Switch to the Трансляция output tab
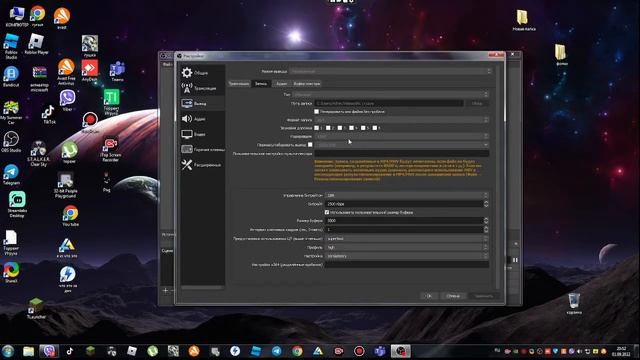The width and height of the screenshot is (640, 360). 239,84
